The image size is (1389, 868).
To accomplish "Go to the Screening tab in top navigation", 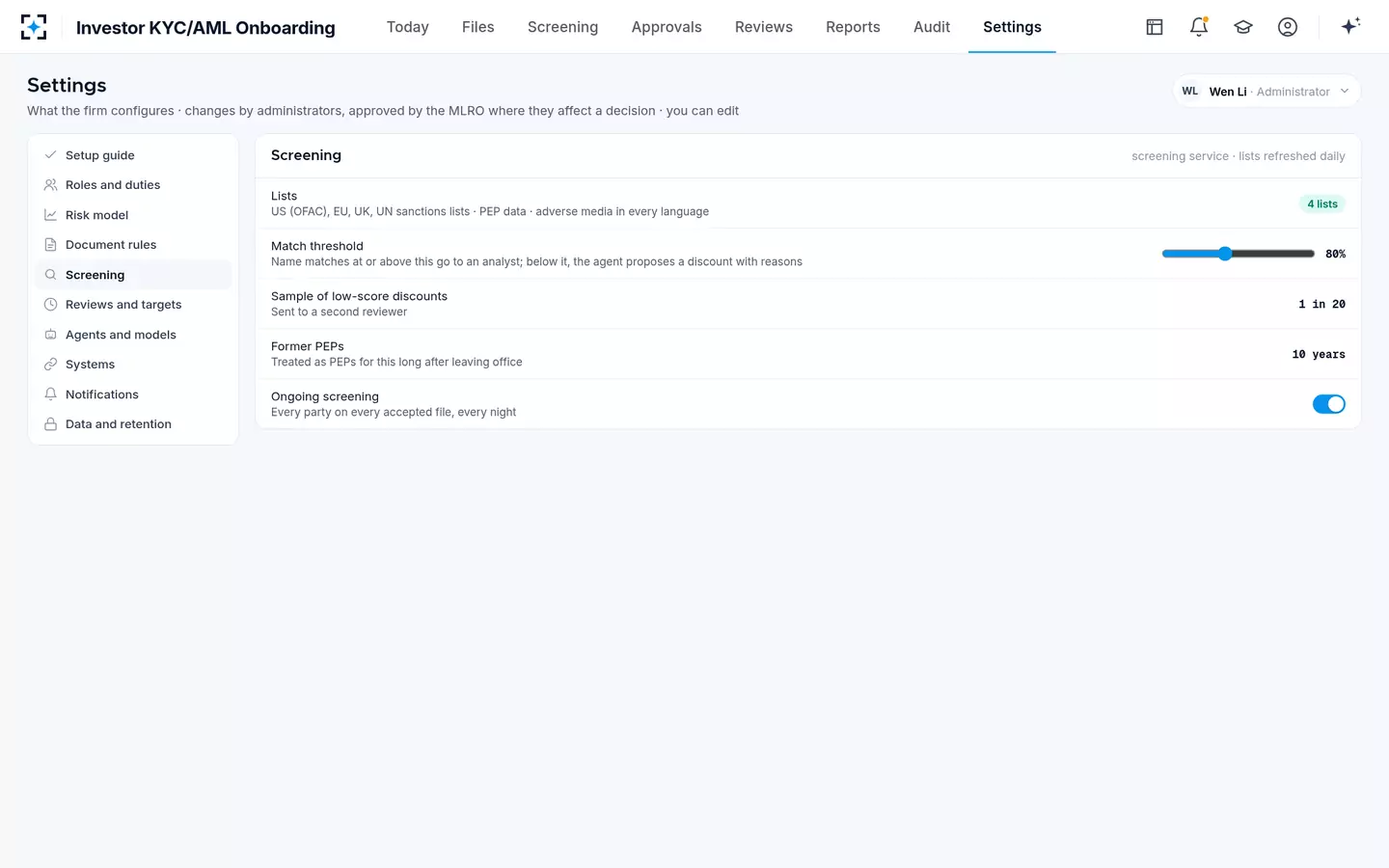I will click(563, 27).
